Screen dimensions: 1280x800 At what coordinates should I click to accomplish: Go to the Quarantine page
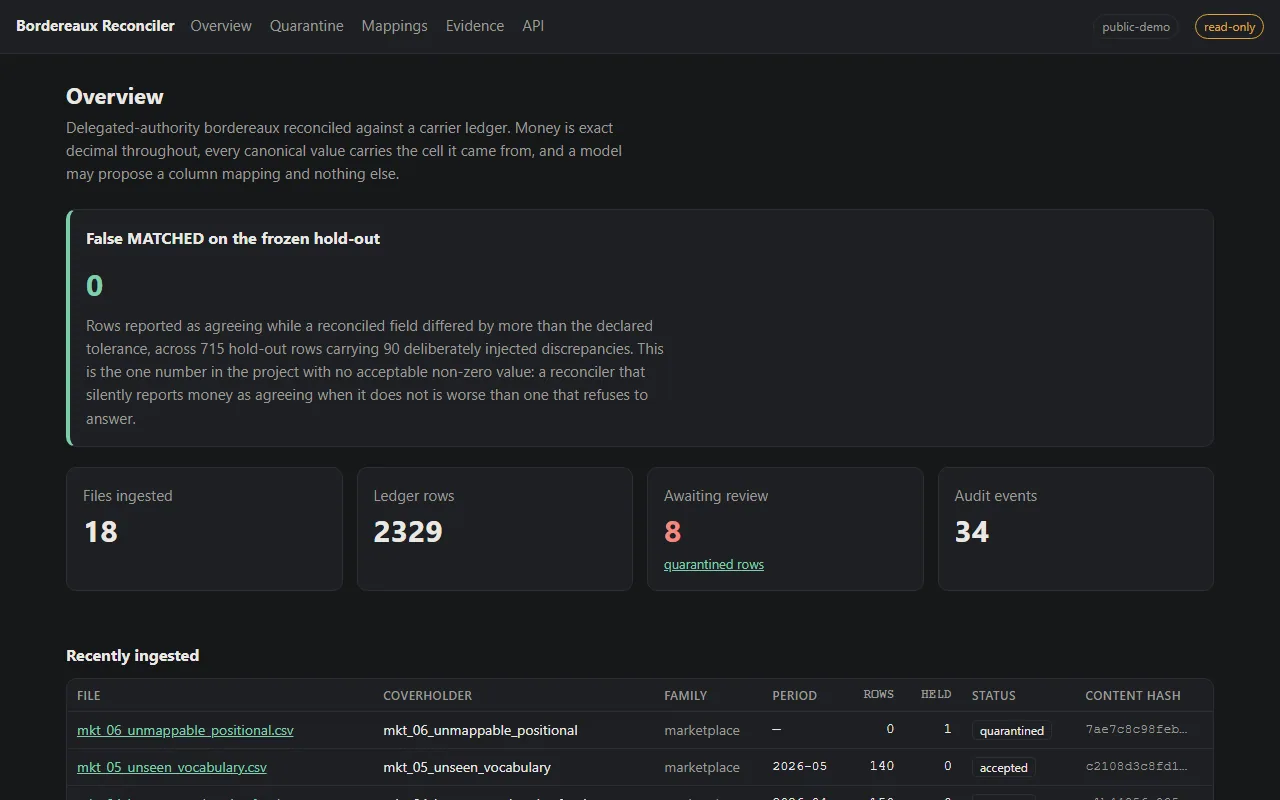307,26
